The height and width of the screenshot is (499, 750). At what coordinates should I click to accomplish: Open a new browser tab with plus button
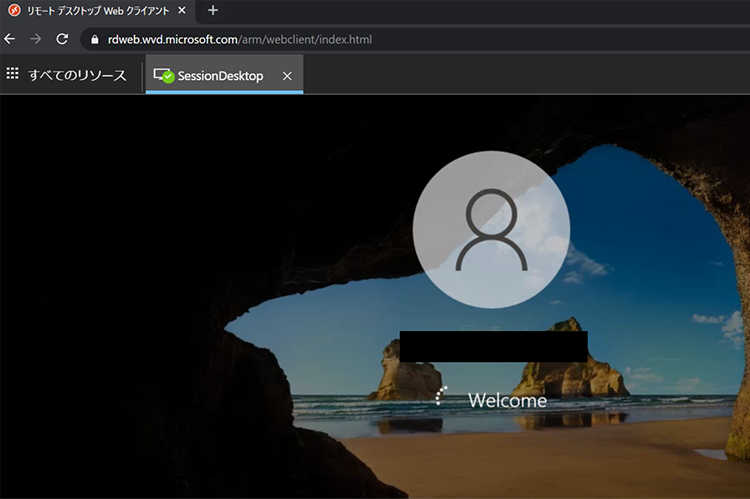click(x=212, y=10)
